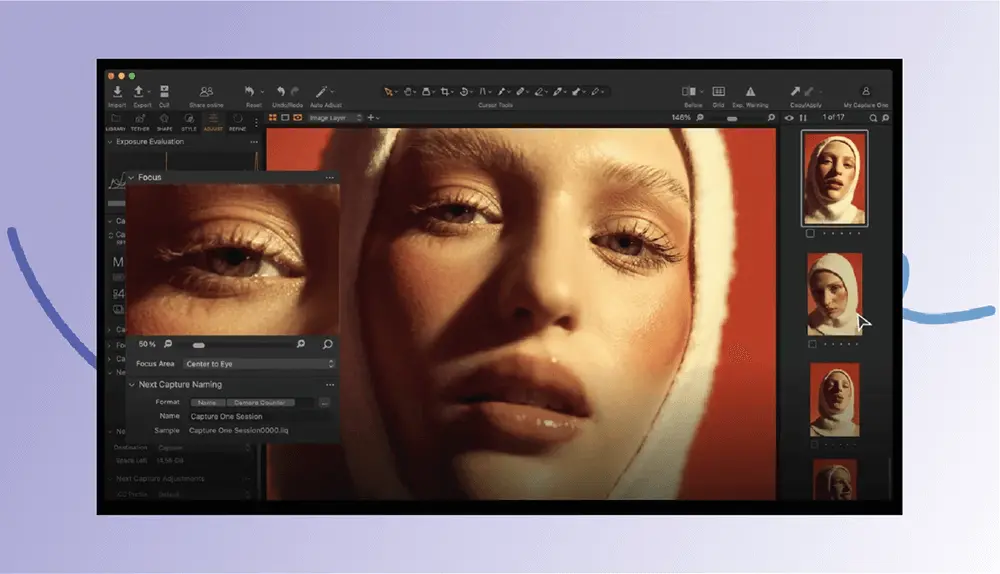Collapse the Focus panel chevron
1000x574 pixels.
click(x=131, y=177)
